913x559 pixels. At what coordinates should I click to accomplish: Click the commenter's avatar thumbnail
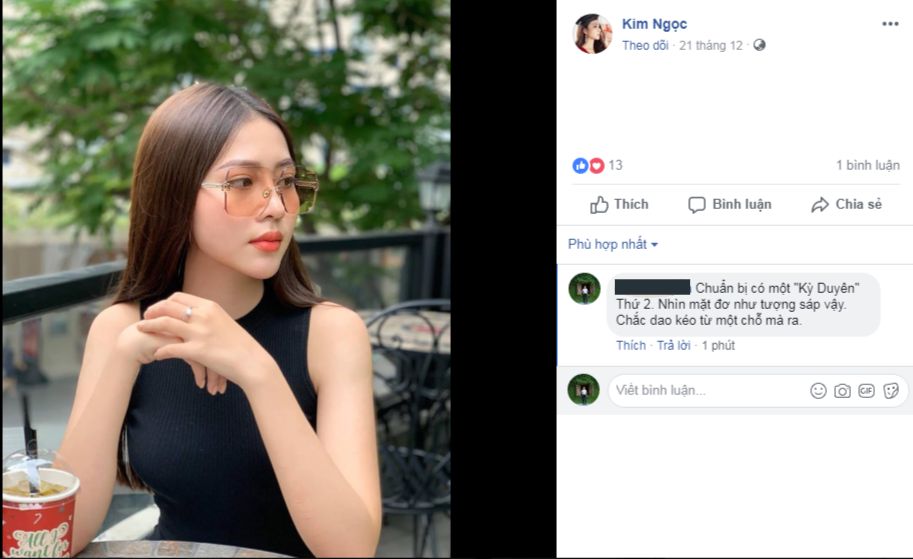click(585, 288)
